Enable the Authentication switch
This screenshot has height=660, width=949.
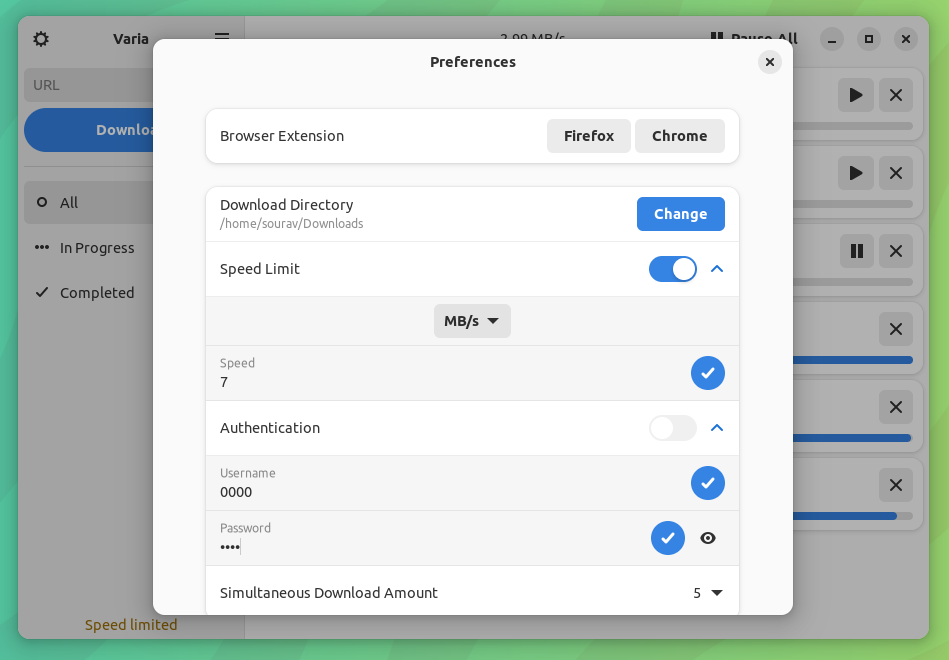point(672,428)
